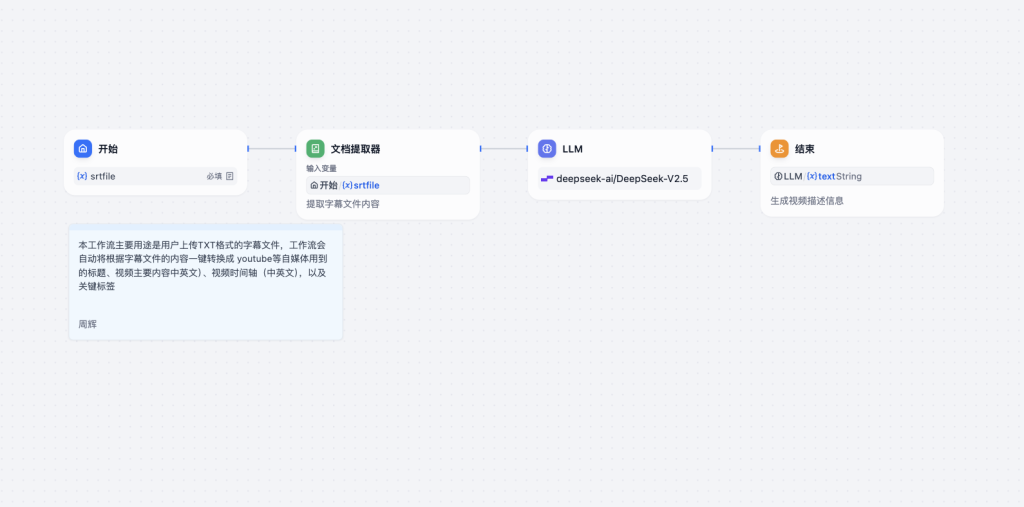Select the 结束 node title

click(x=805, y=149)
